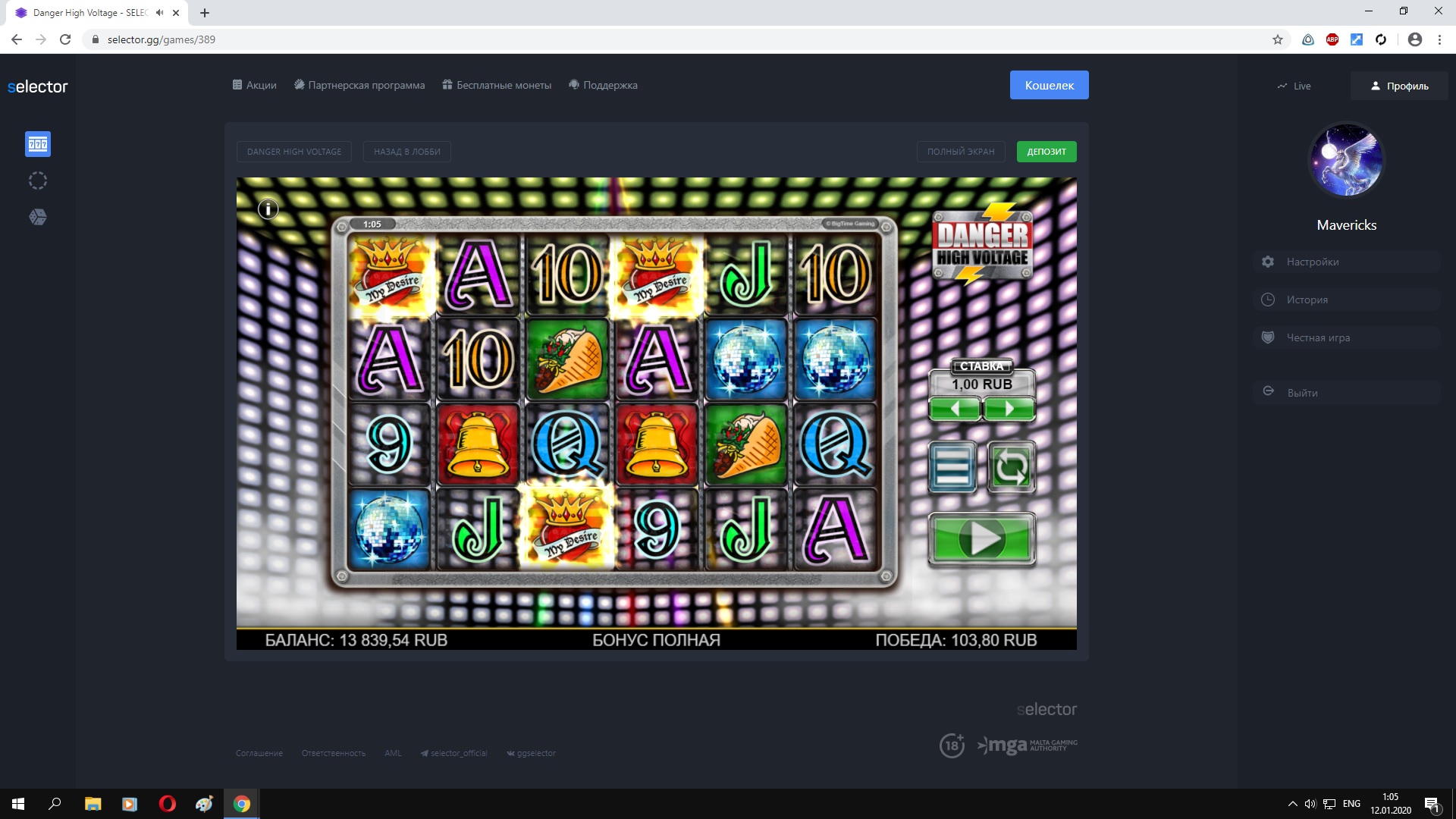
Task: Switch to the Live tab
Action: (x=1294, y=86)
